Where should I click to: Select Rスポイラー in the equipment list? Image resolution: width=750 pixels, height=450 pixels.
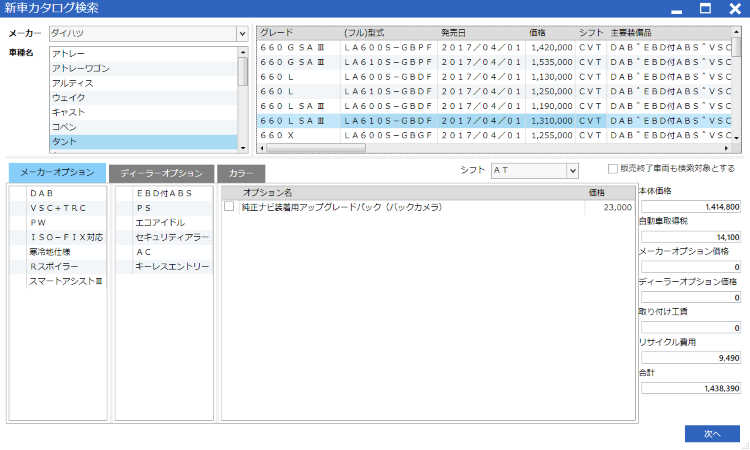tap(58, 266)
